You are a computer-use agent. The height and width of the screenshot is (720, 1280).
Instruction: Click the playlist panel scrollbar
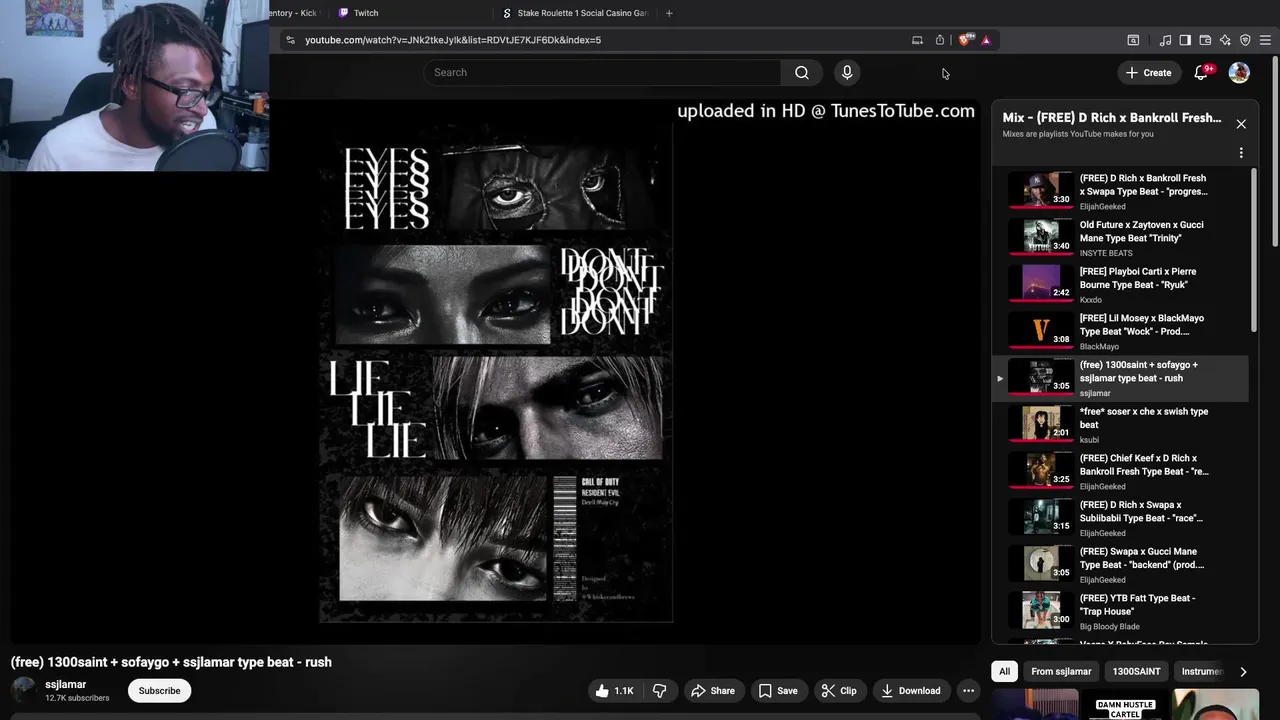coord(1254,250)
